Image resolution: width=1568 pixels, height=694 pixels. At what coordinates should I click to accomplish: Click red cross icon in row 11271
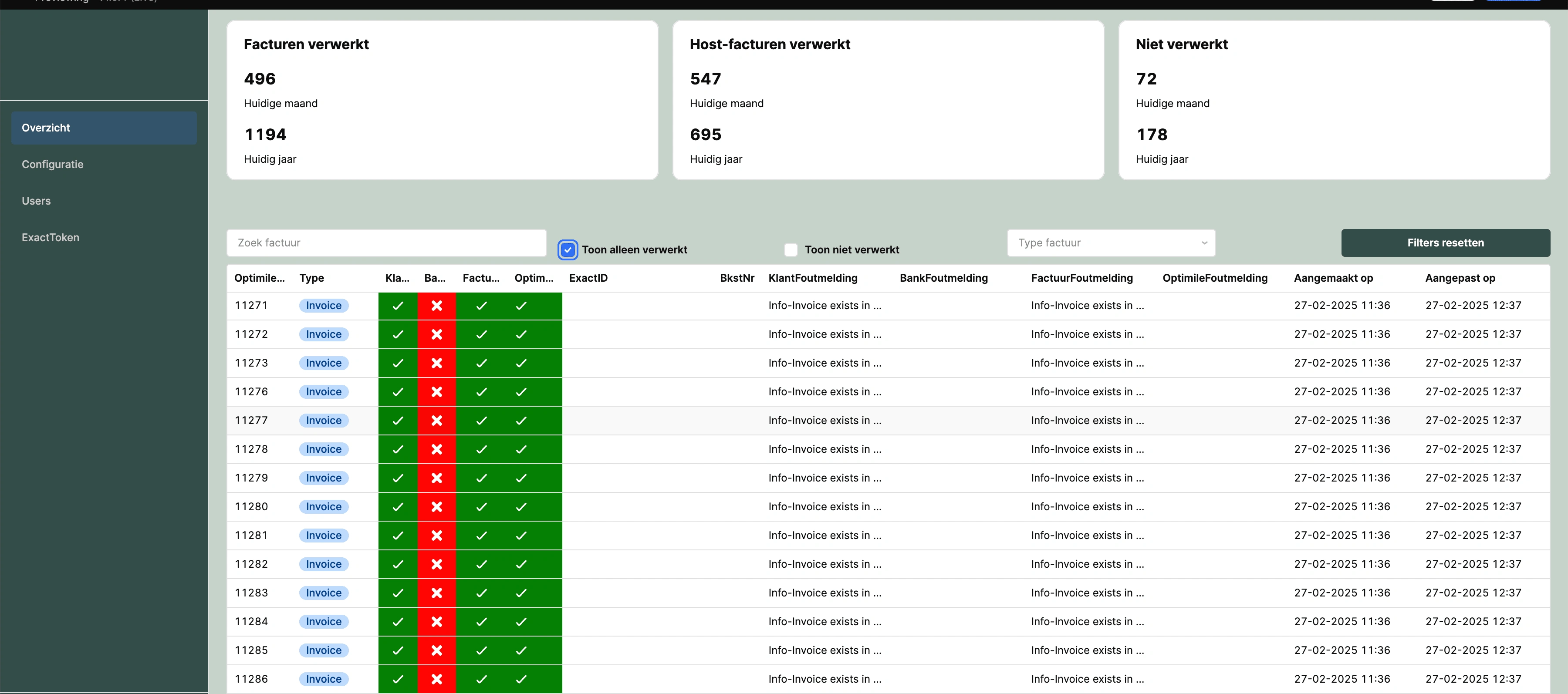coord(436,306)
